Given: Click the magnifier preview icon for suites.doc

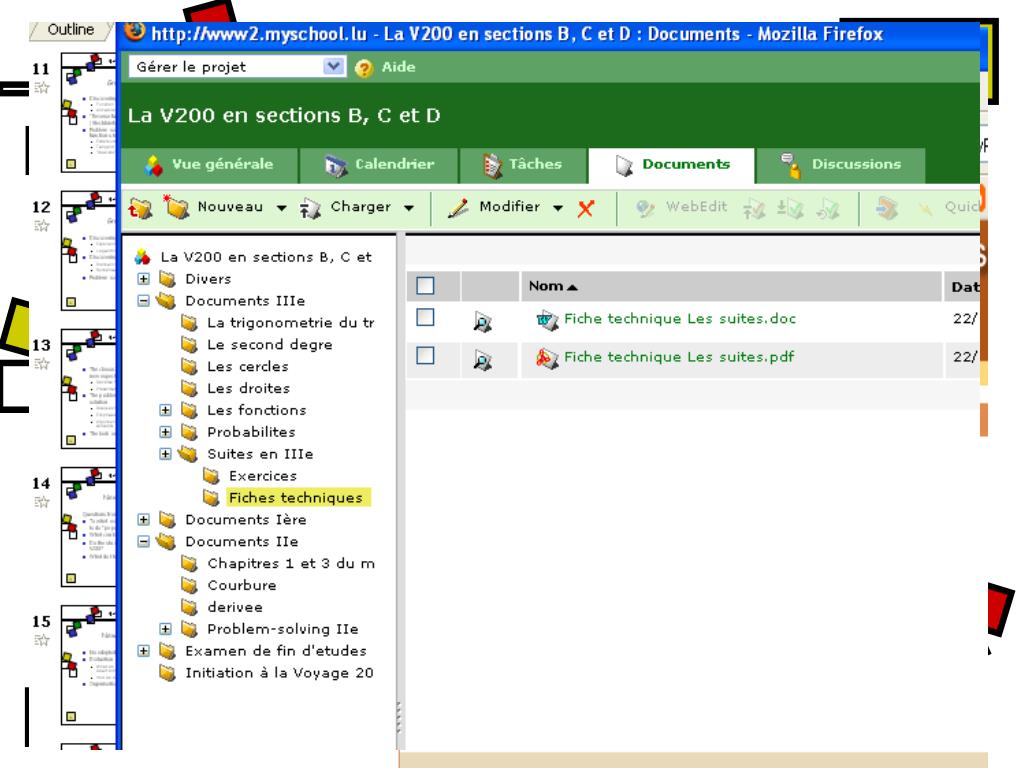Looking at the screenshot, I should click(x=483, y=321).
